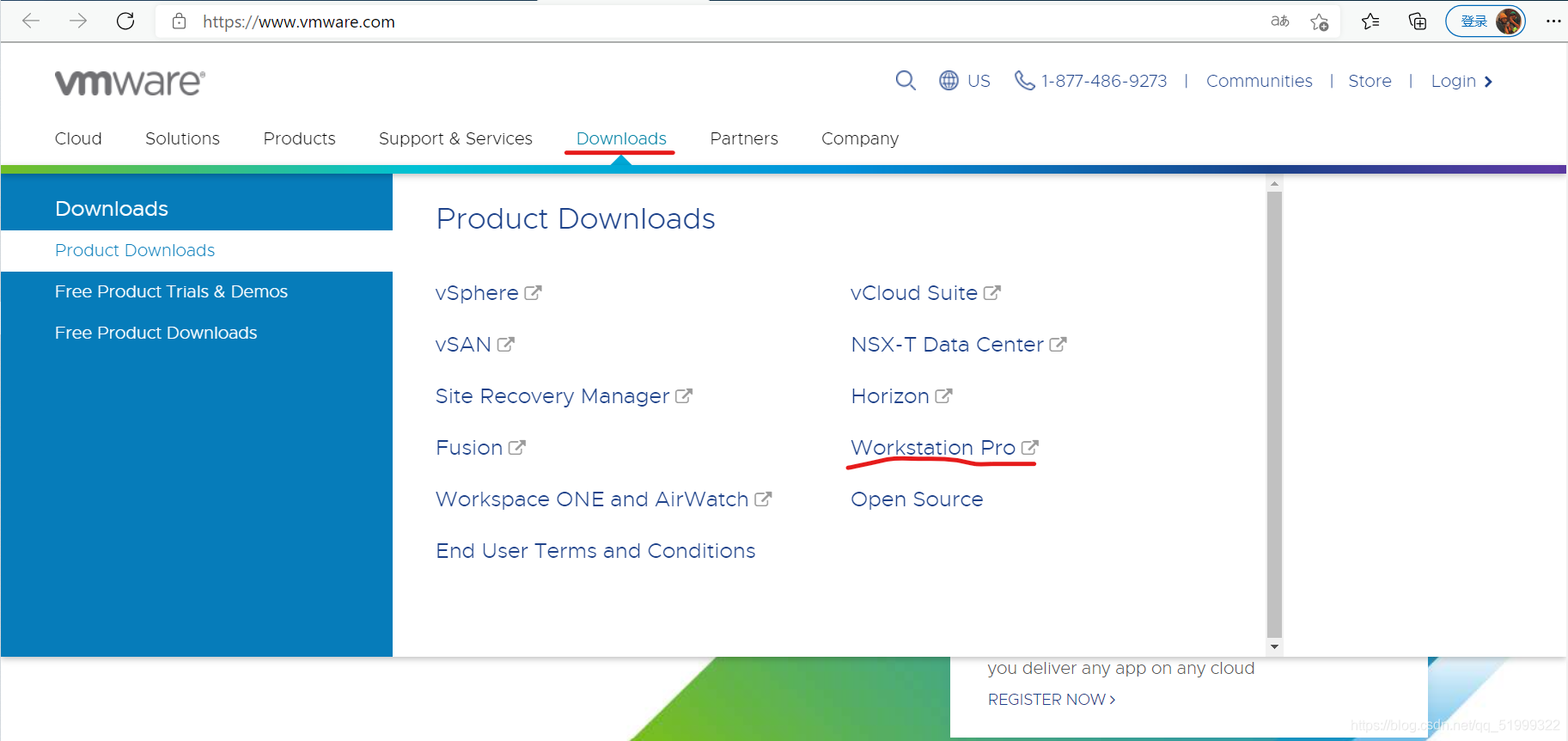Image resolution: width=1568 pixels, height=741 pixels.
Task: Open the Solutions menu
Action: (182, 138)
